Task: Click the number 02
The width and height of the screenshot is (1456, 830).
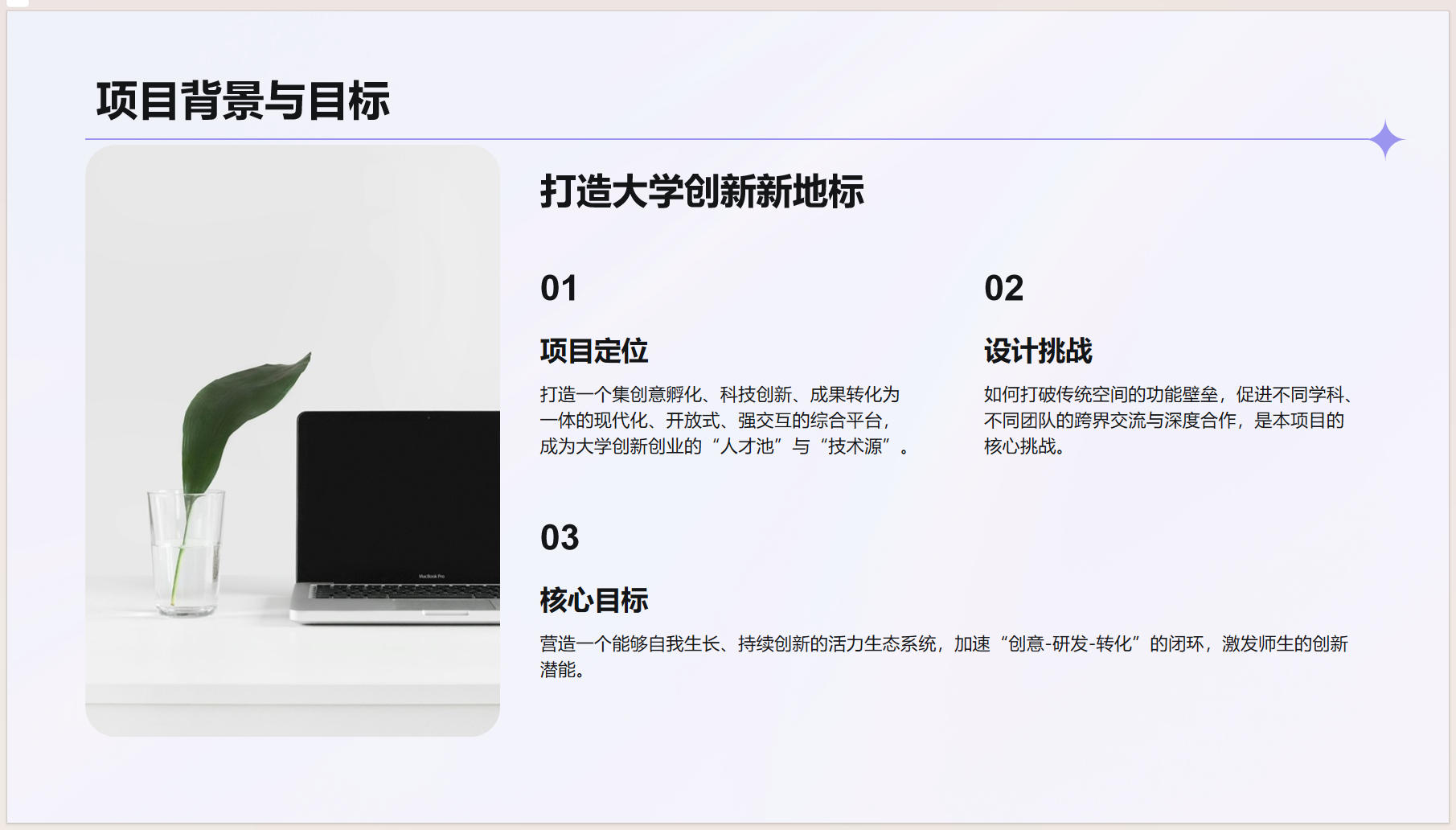Action: [1003, 288]
